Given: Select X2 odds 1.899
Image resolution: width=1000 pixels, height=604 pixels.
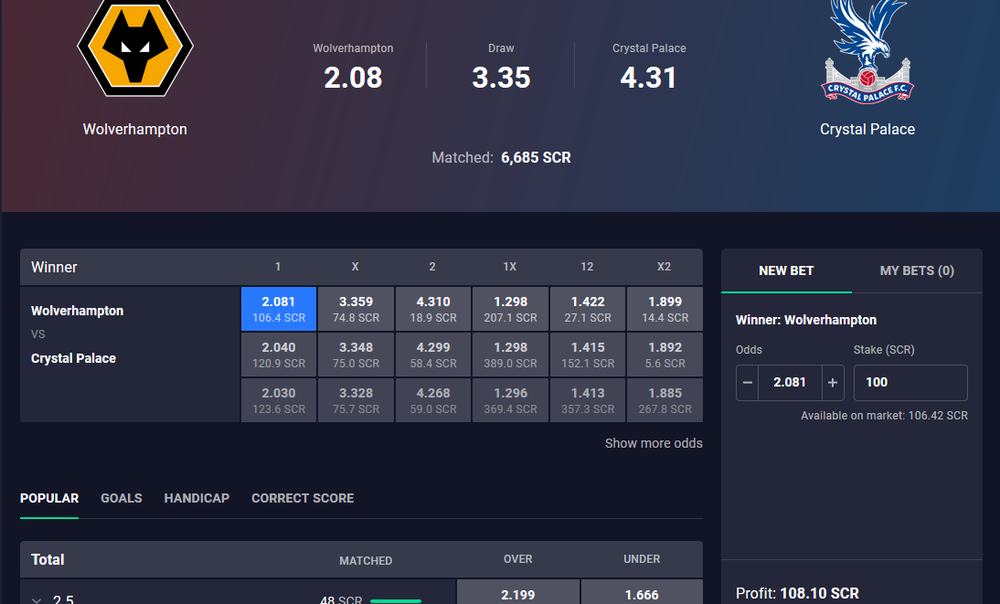Looking at the screenshot, I should click(x=665, y=309).
